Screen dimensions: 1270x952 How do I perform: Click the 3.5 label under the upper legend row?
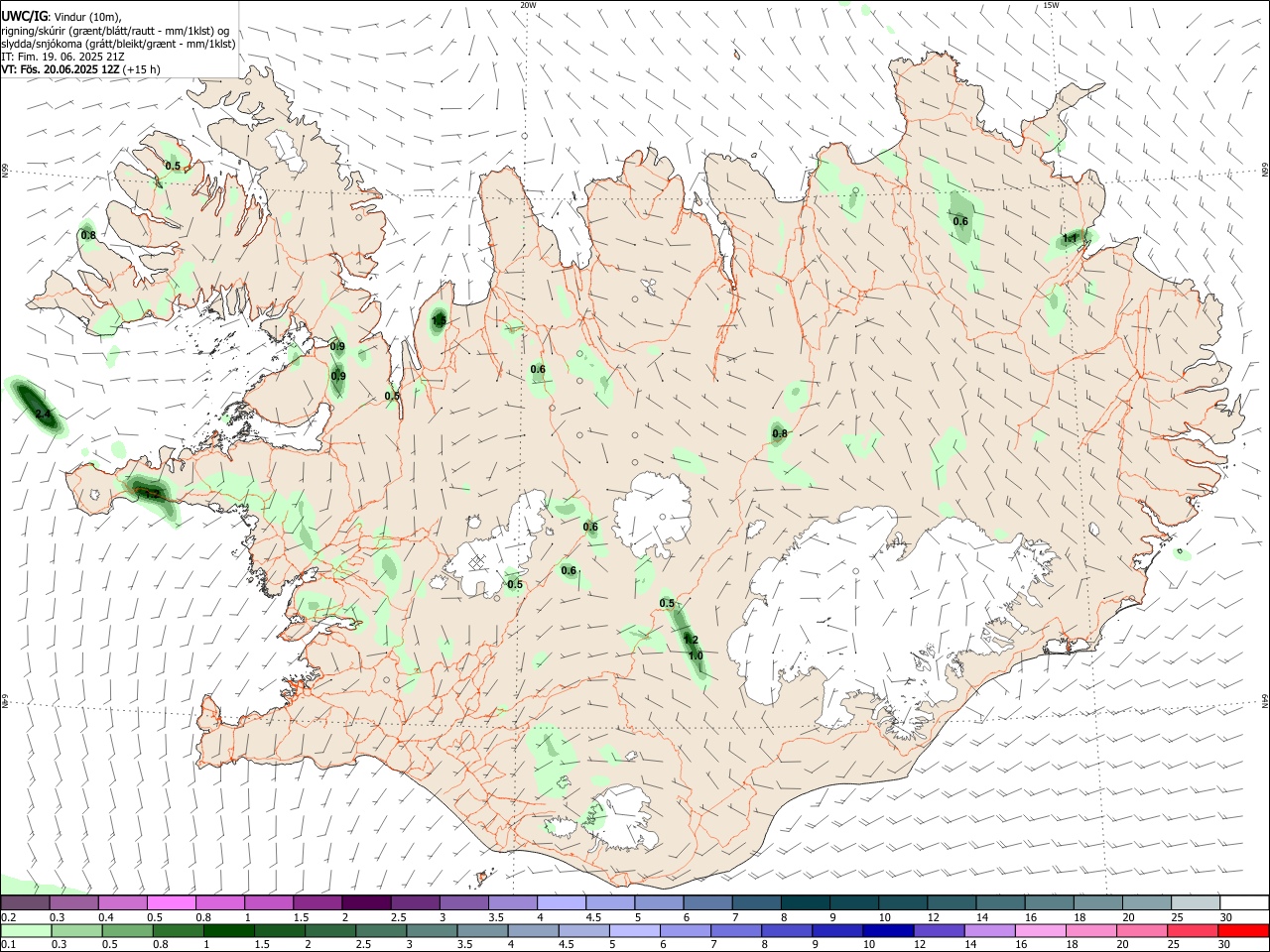pos(496,917)
